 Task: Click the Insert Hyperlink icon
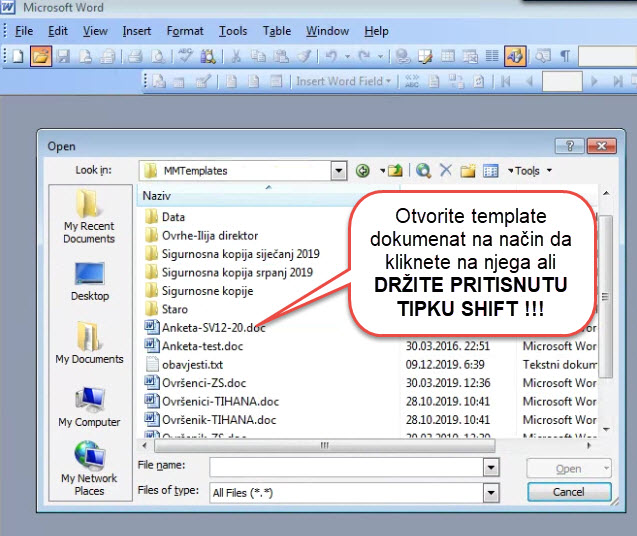403,56
